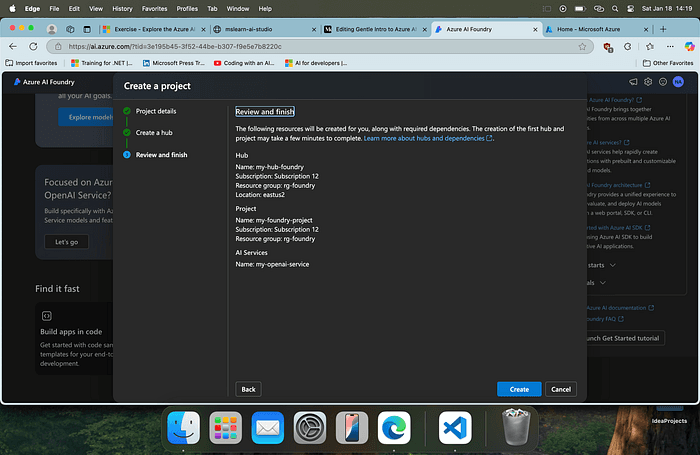
Task: Open the History menu
Action: pyautogui.click(x=122, y=8)
